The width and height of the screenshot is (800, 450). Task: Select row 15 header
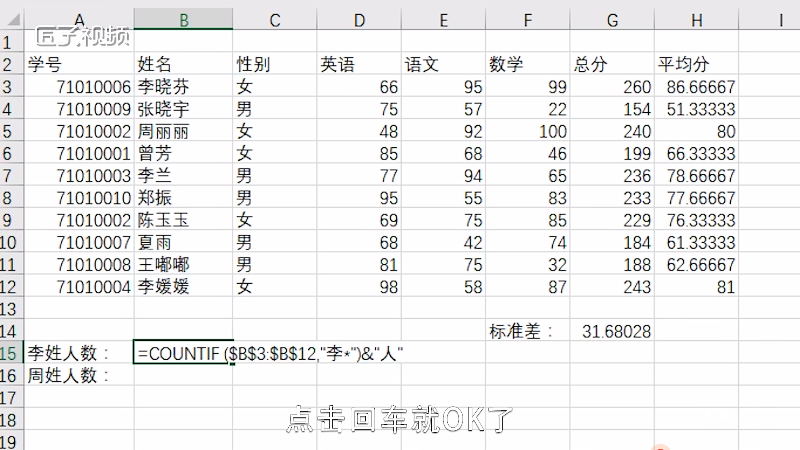(x=10, y=352)
